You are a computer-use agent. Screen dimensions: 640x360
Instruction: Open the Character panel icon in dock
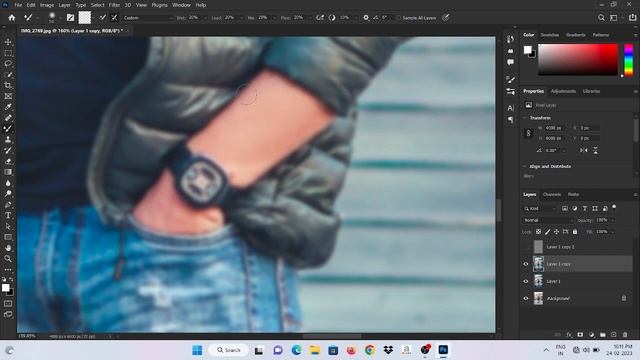click(x=511, y=108)
